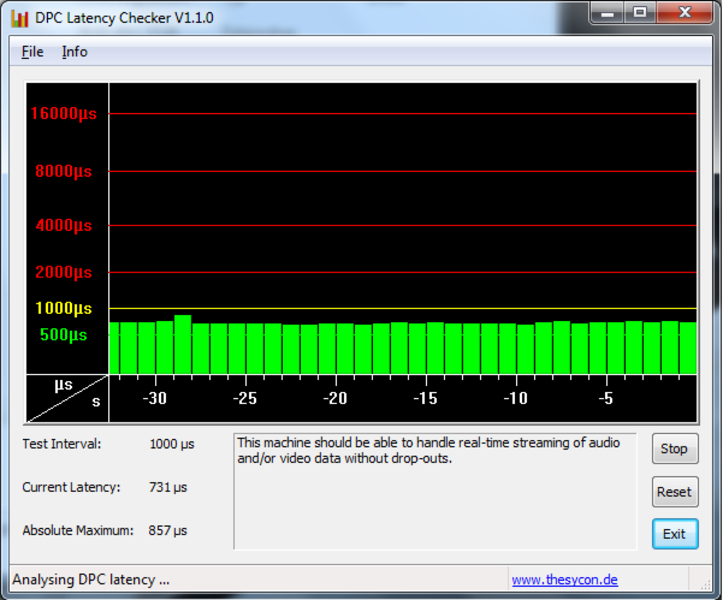
Task: Open the Info menu
Action: point(74,52)
